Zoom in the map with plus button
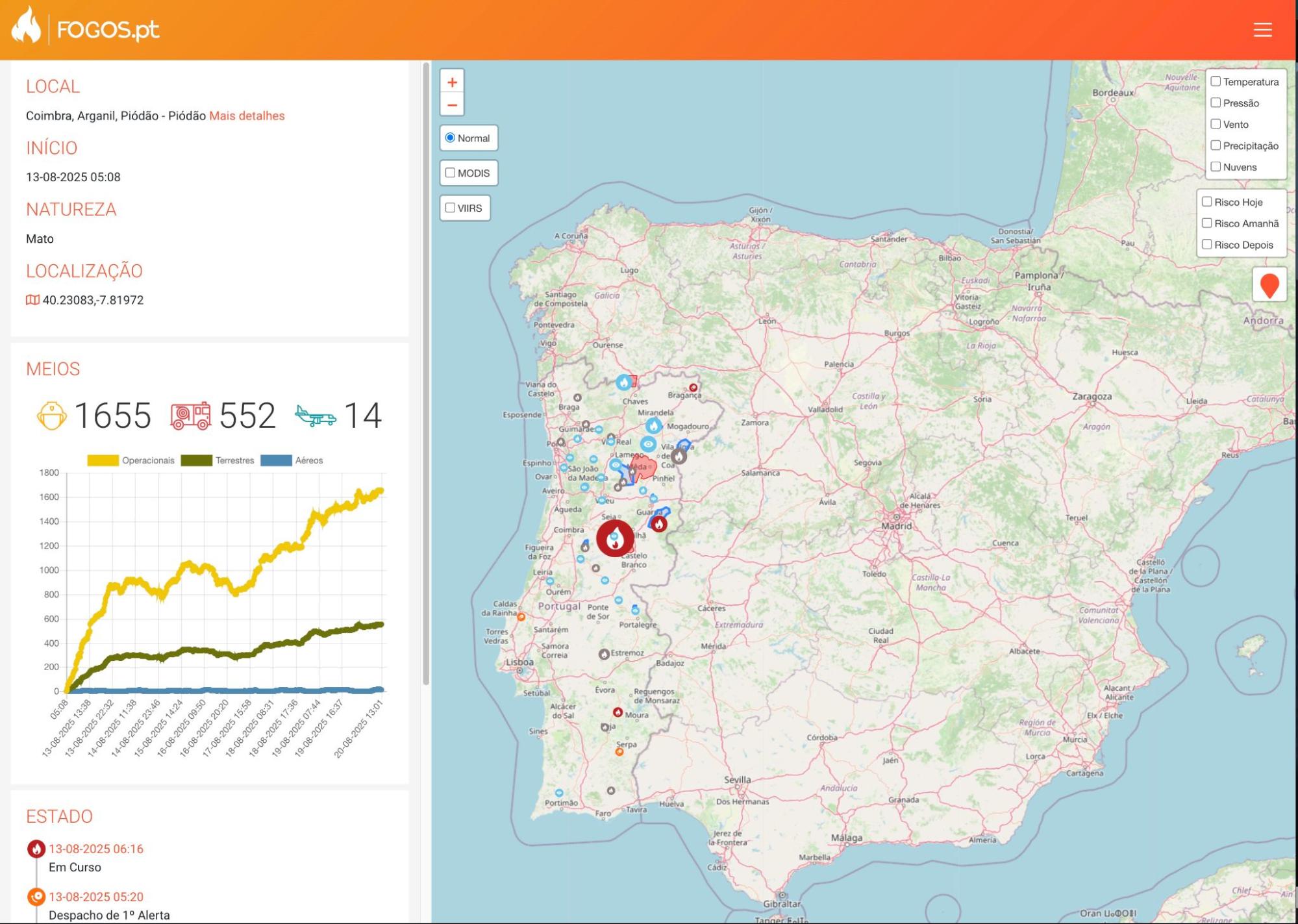This screenshot has height=924, width=1298. 452,82
